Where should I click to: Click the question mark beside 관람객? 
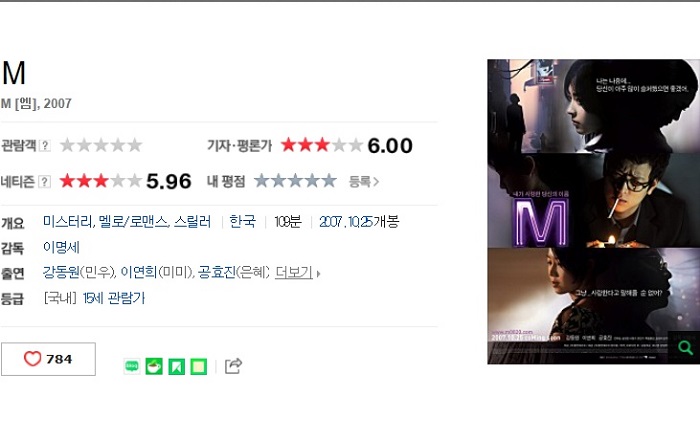tap(45, 145)
